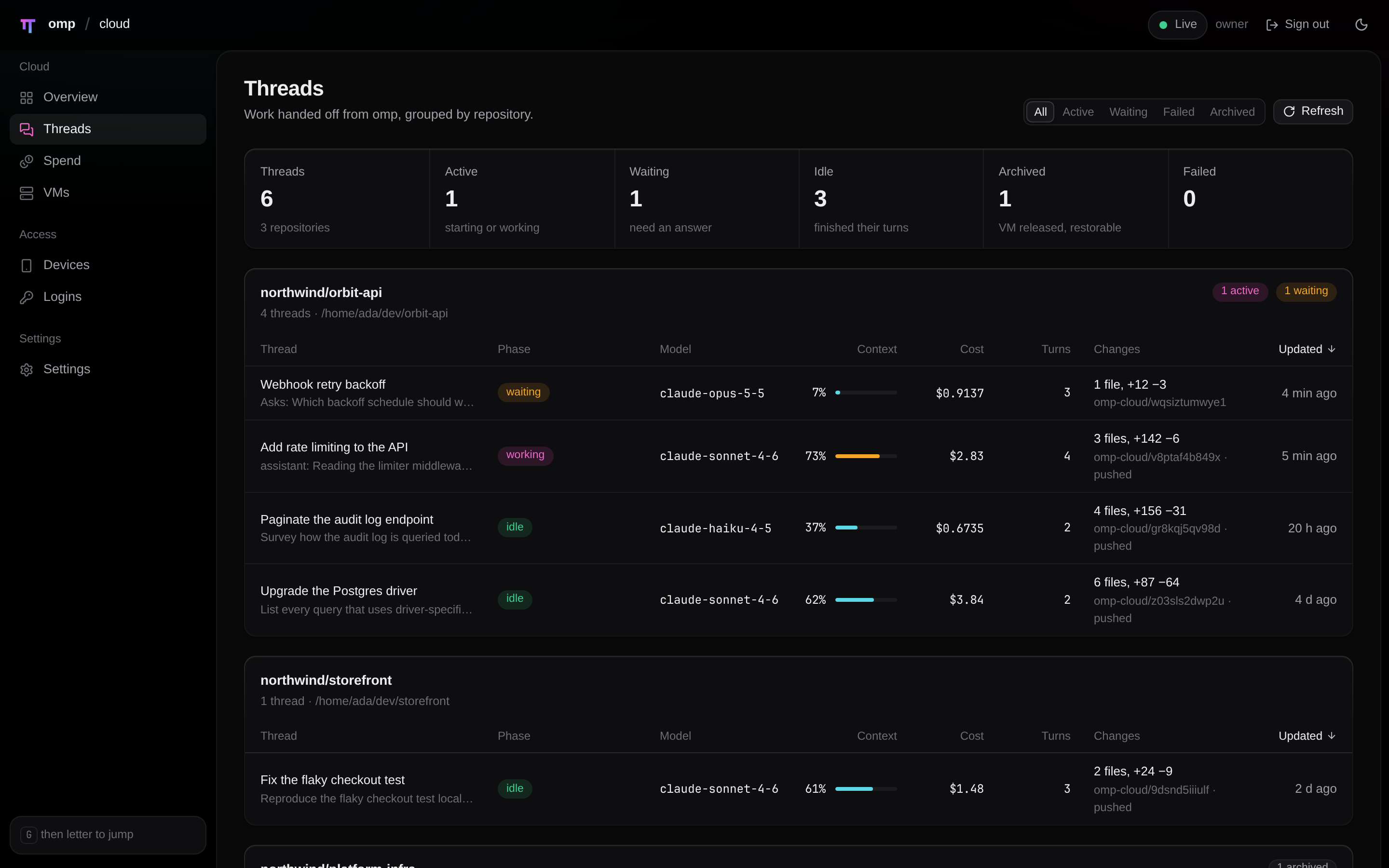Click the Archived summary card
The width and height of the screenshot is (1389, 868).
pos(1076,199)
